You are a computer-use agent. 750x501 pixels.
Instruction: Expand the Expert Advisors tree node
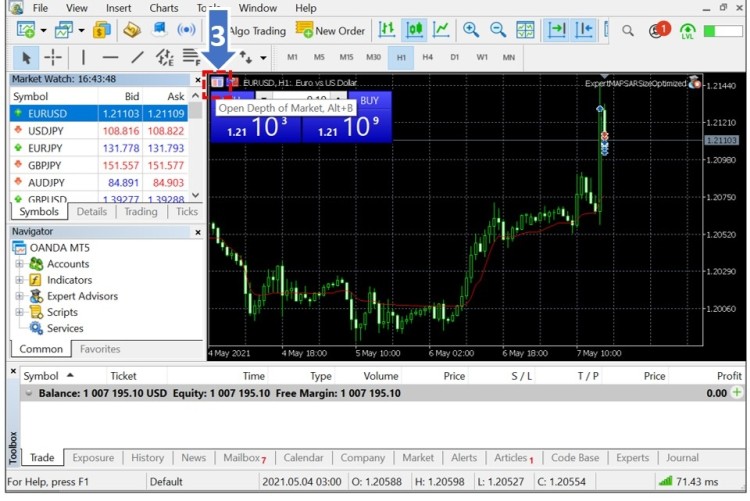tap(20, 296)
